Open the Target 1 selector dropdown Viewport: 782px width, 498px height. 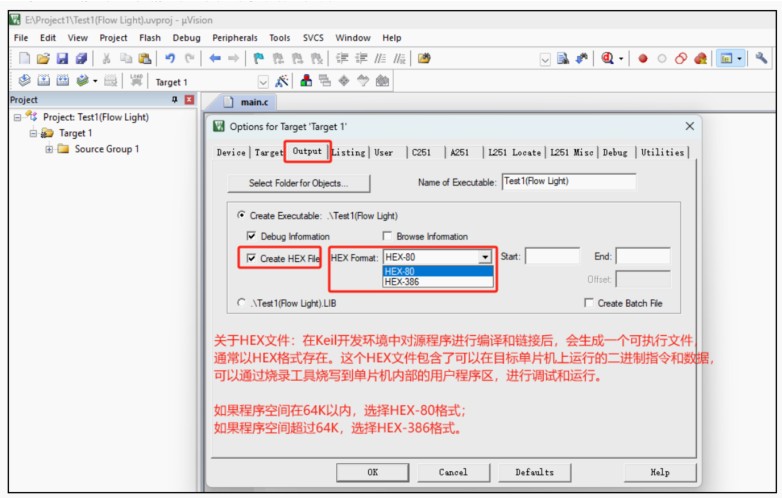(x=263, y=82)
